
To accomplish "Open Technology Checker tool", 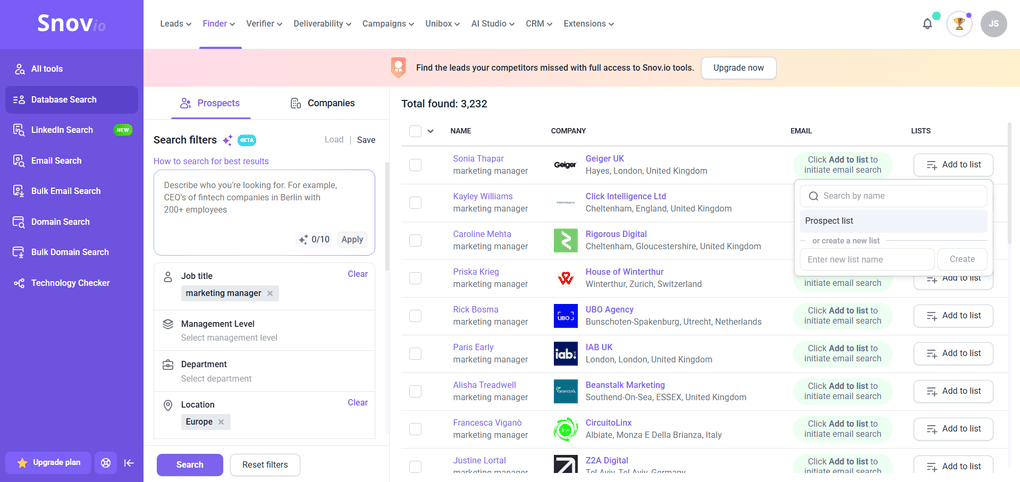I will pyautogui.click(x=72, y=283).
